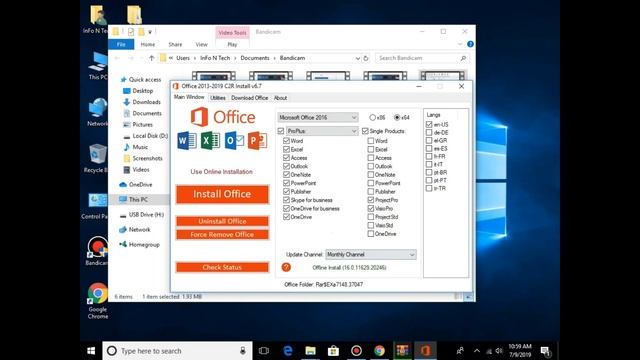Image resolution: width=640 pixels, height=360 pixels.
Task: Select the x86 architecture radio button
Action: (372, 118)
